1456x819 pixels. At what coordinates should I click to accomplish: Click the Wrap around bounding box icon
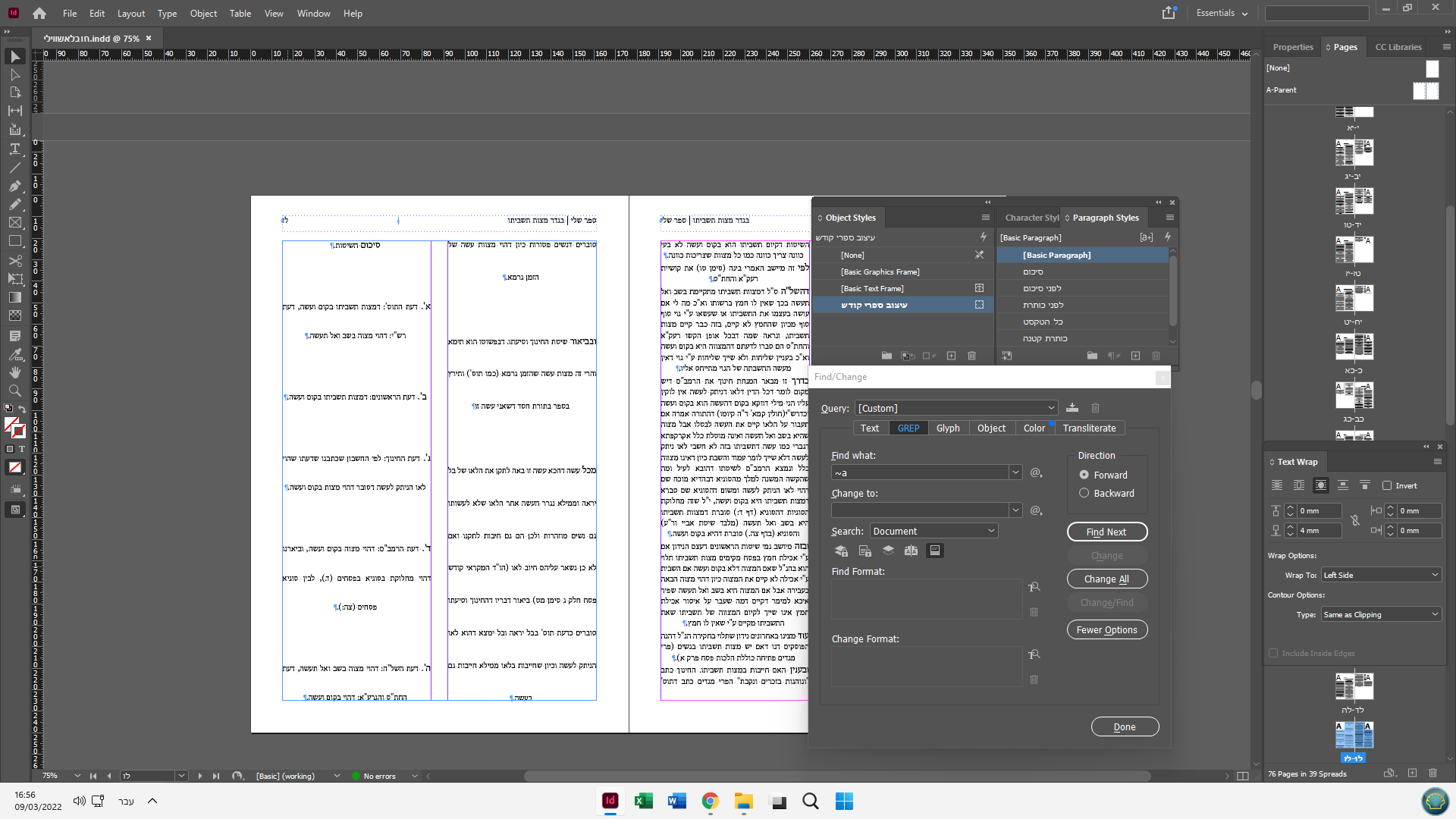[x=1299, y=485]
